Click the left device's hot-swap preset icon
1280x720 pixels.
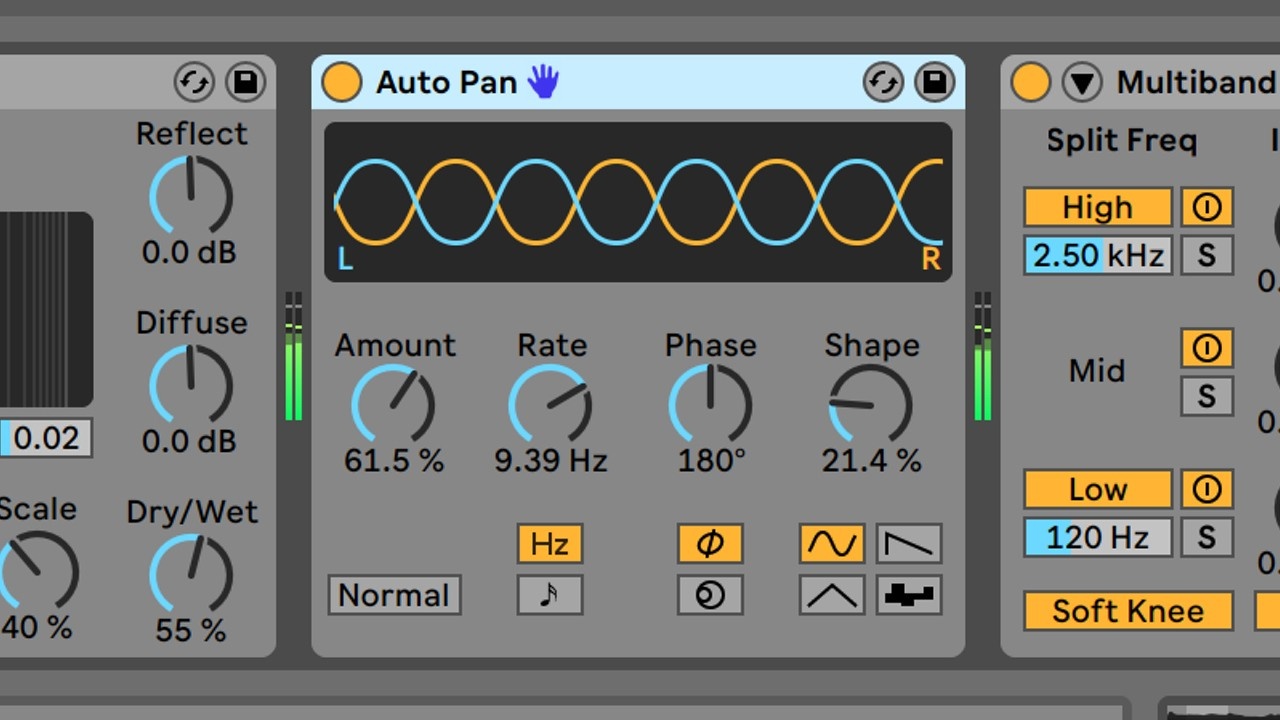194,82
